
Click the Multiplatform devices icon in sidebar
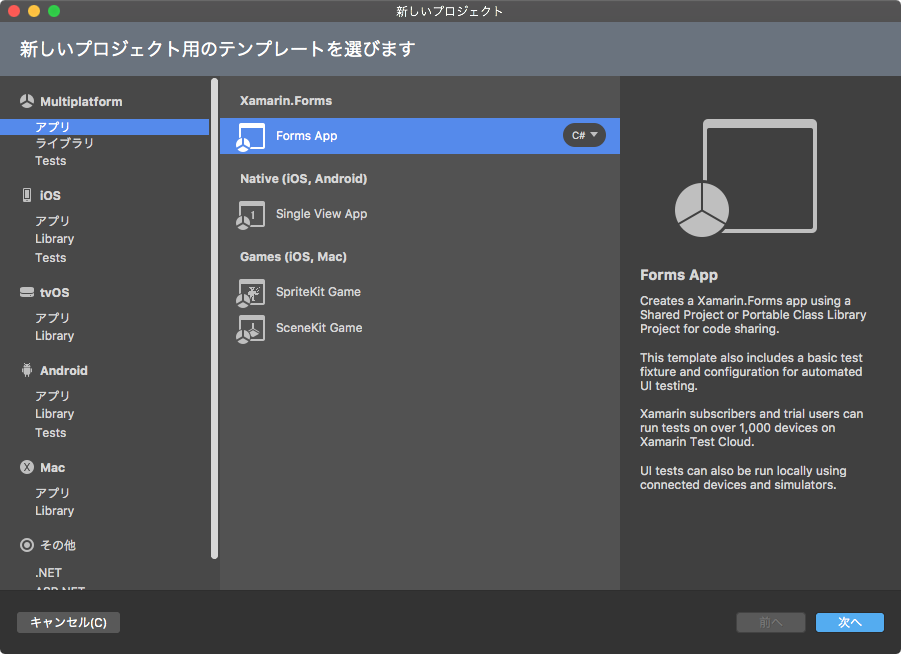(x=25, y=100)
